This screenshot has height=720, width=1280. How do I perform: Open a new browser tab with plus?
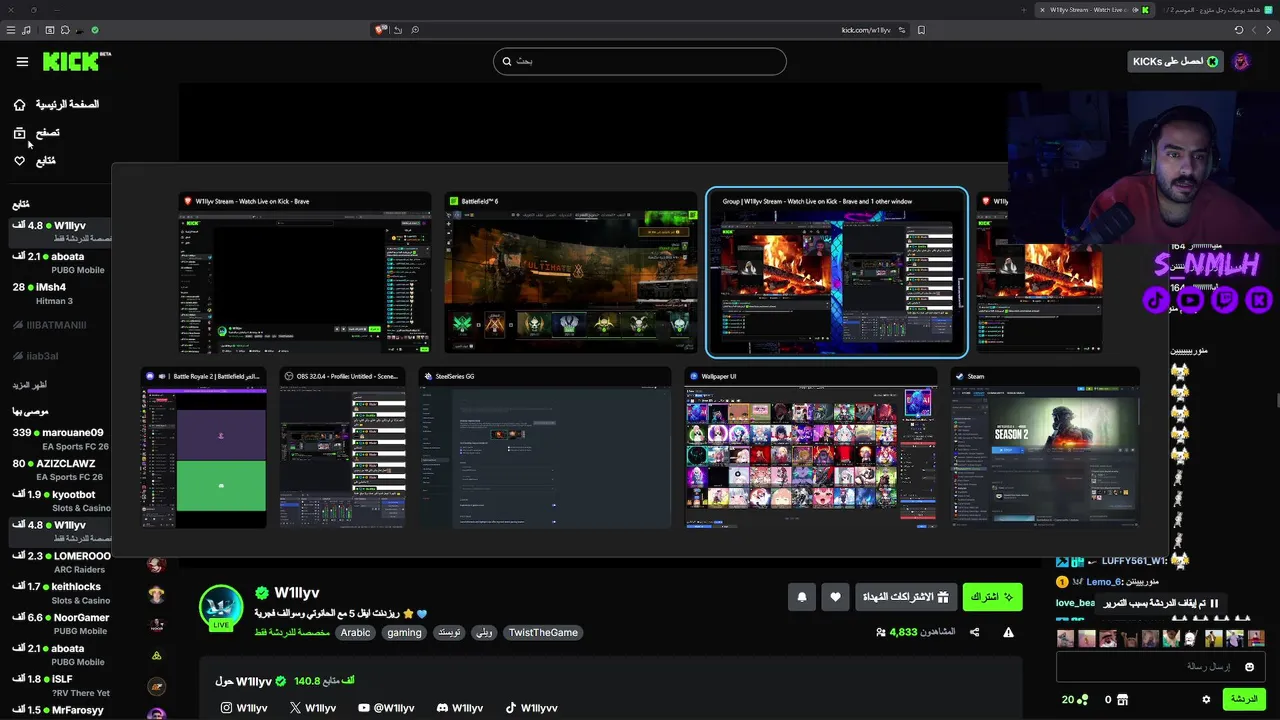(1024, 10)
